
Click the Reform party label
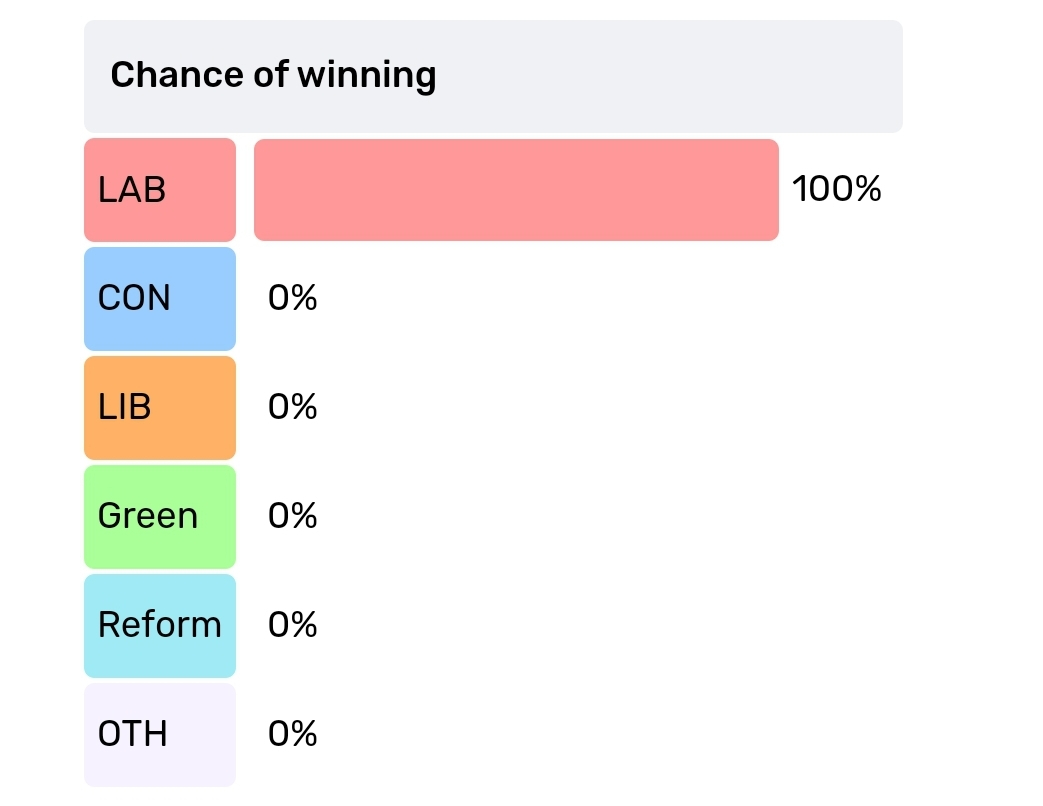click(160, 626)
